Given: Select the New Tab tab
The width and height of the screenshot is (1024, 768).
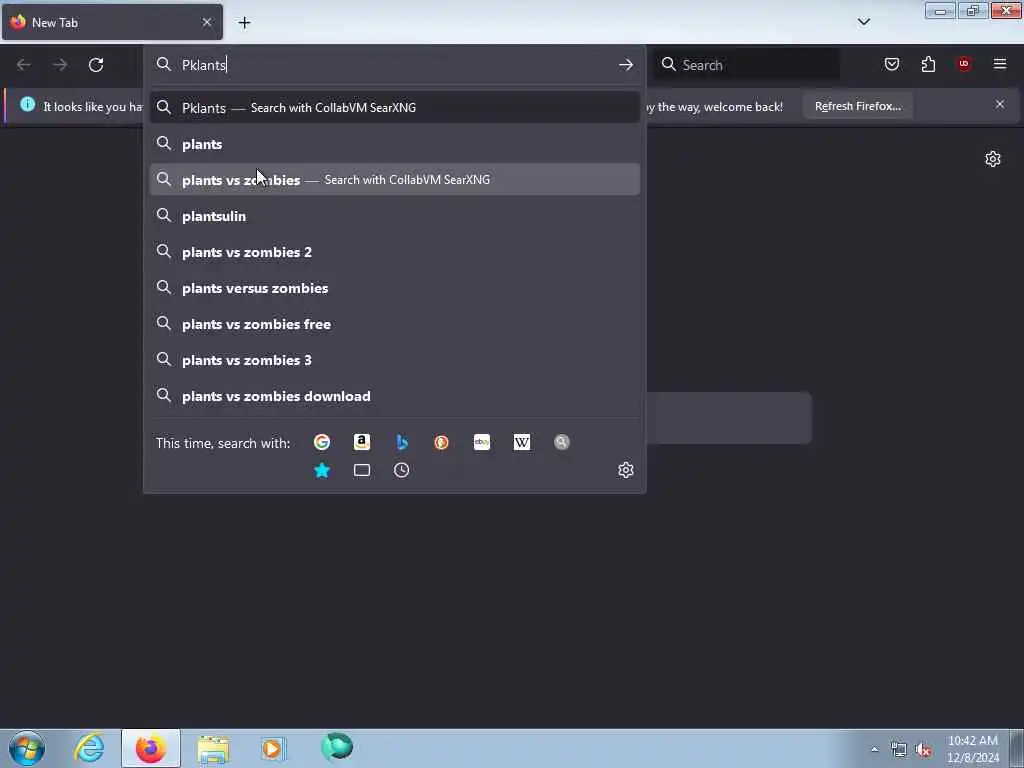Looking at the screenshot, I should pos(112,22).
